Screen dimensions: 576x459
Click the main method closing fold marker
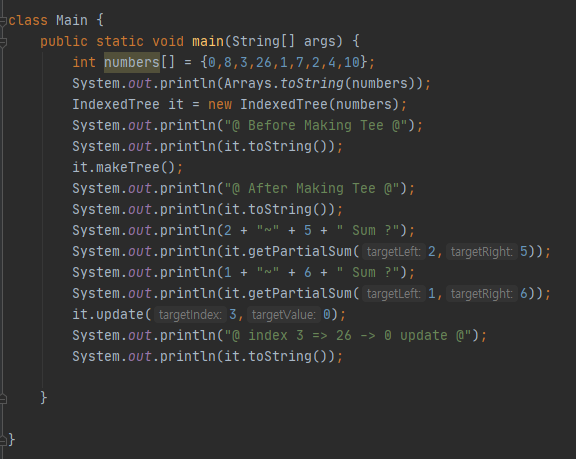point(3,398)
